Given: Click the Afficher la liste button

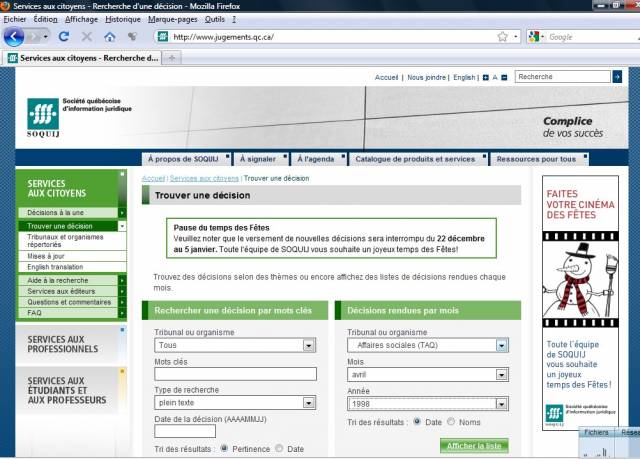Looking at the screenshot, I should pyautogui.click(x=475, y=446).
